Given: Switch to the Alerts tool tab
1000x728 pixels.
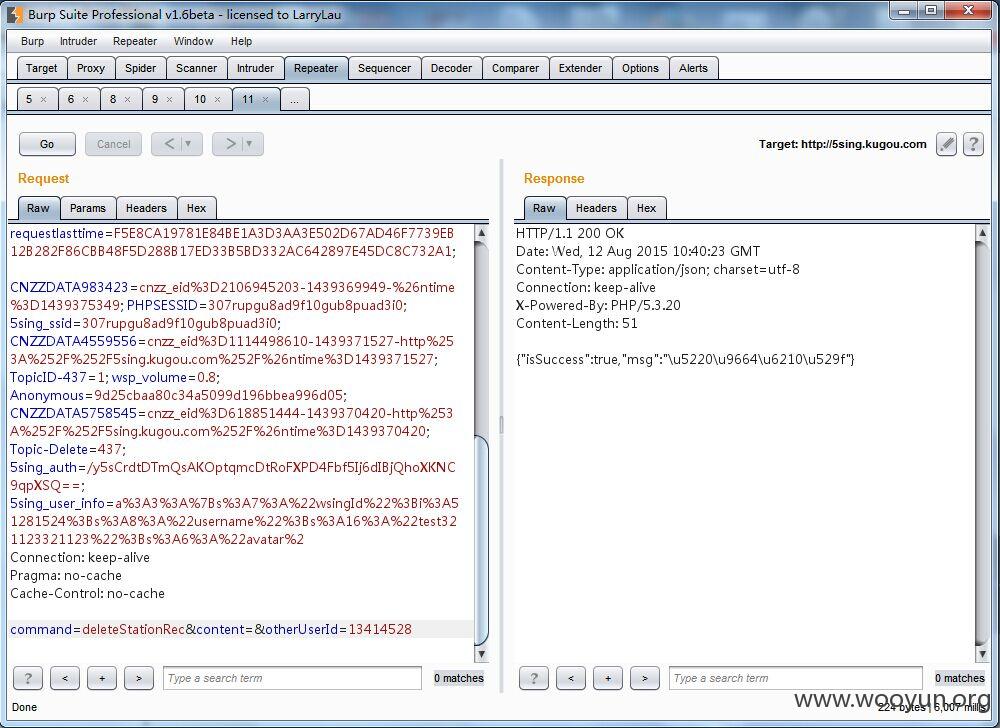Looking at the screenshot, I should point(693,68).
